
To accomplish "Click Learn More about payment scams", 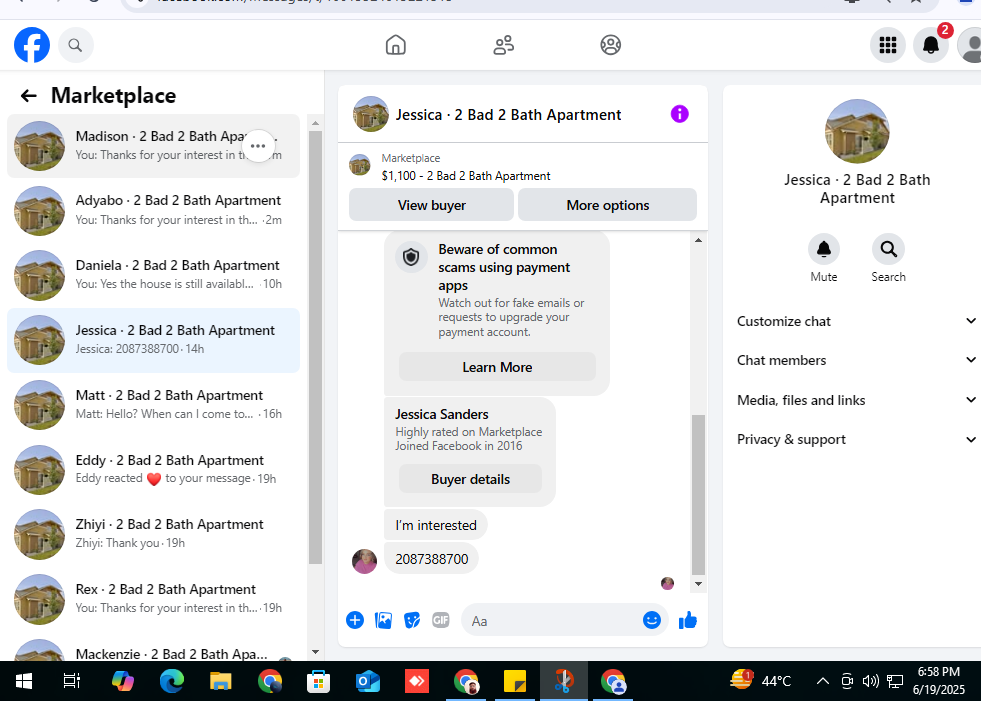I will tap(497, 367).
